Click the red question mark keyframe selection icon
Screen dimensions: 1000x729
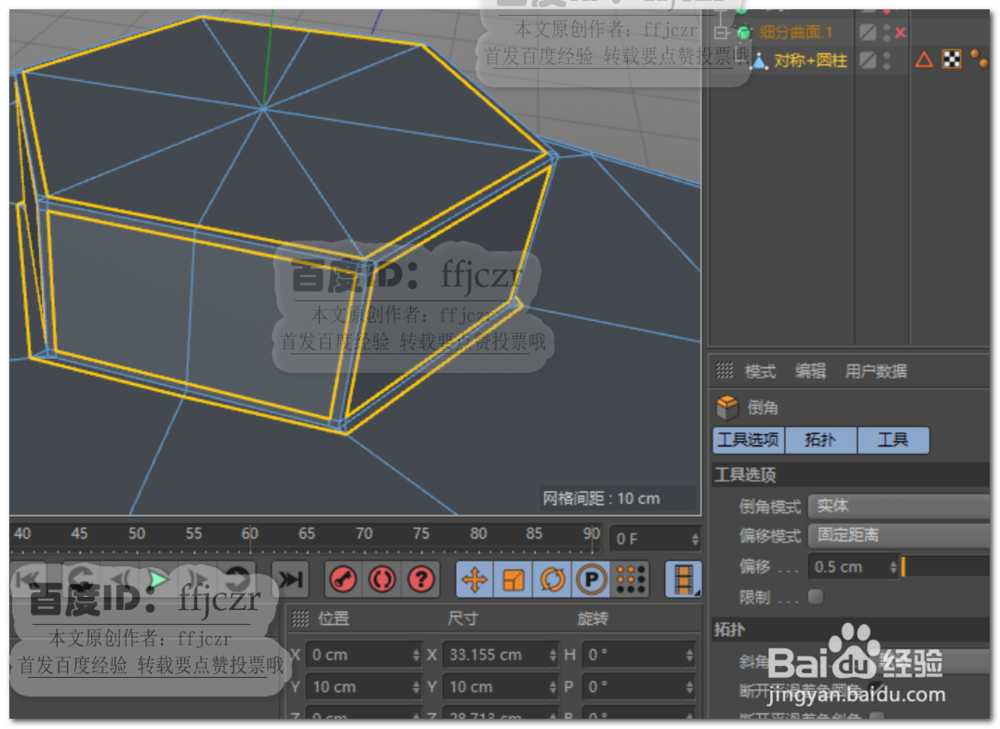(421, 579)
